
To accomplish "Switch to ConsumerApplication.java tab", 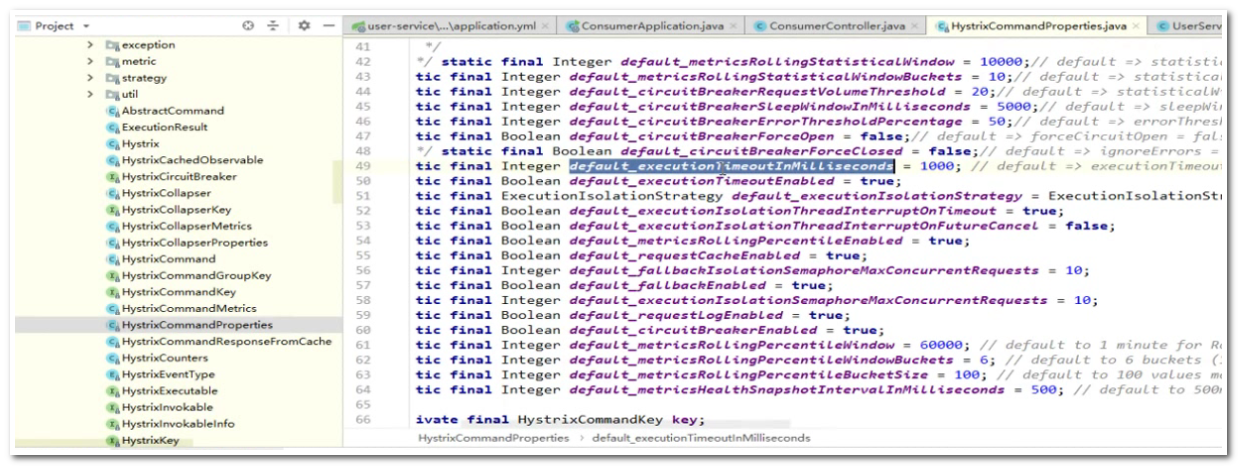I will 653,25.
